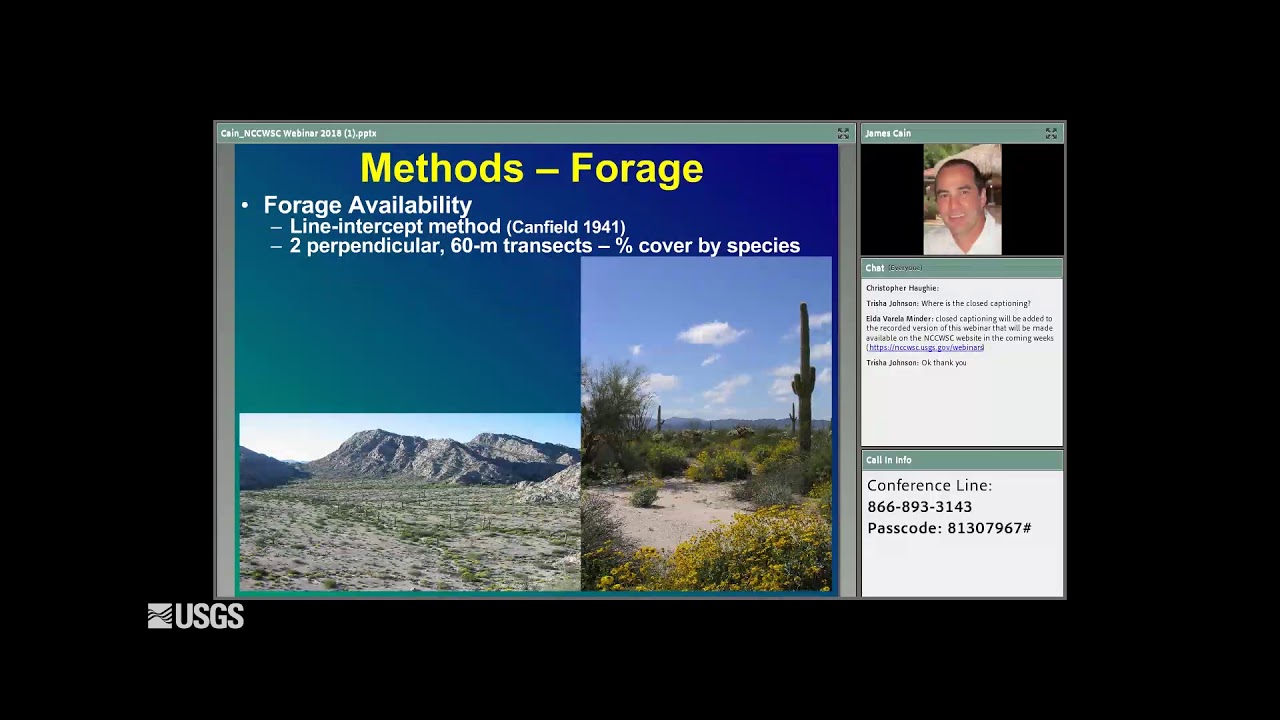Screen dimensions: 1280x720
Task: Click the passcode 81307967# text
Action: point(949,528)
